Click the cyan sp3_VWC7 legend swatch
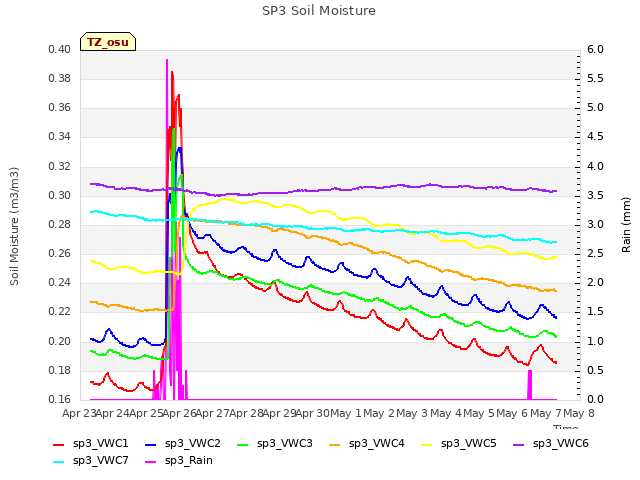The height and width of the screenshot is (480, 640). click(59, 462)
